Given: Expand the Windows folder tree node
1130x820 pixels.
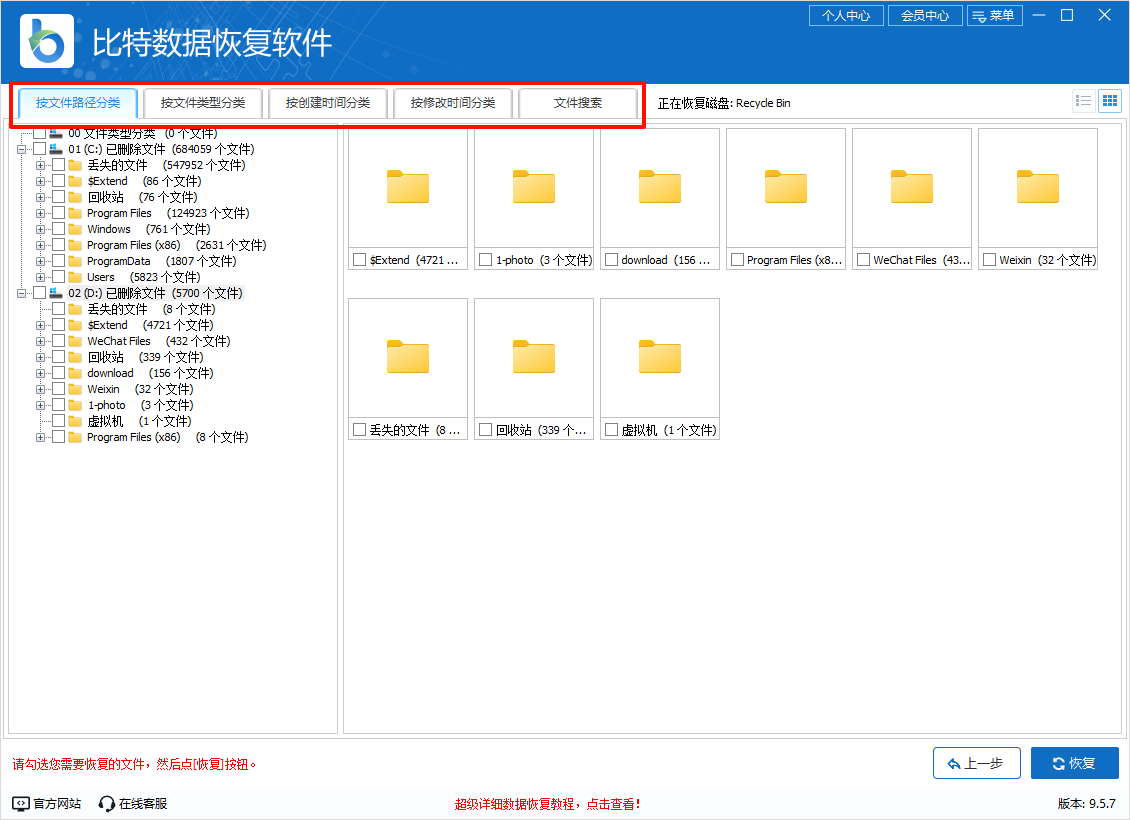Looking at the screenshot, I should [x=41, y=229].
